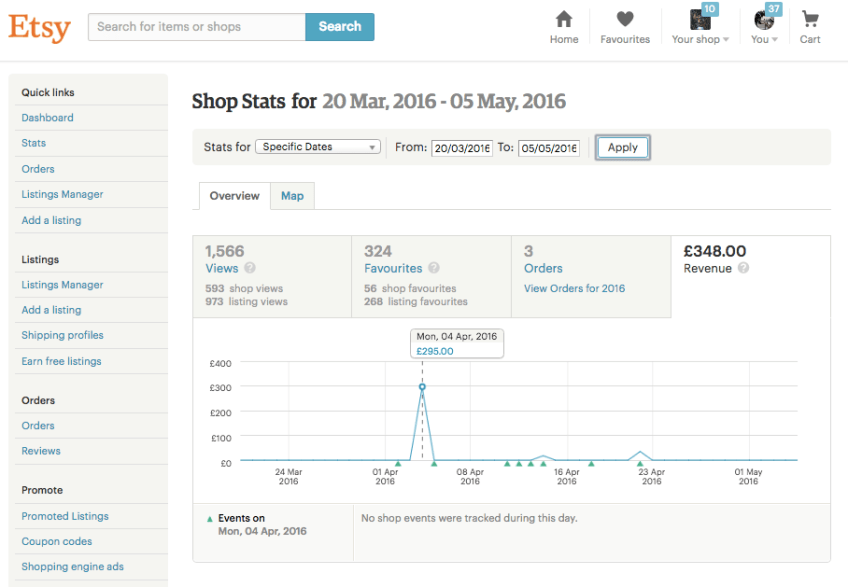
Task: Switch to the Map tab
Action: tap(292, 196)
